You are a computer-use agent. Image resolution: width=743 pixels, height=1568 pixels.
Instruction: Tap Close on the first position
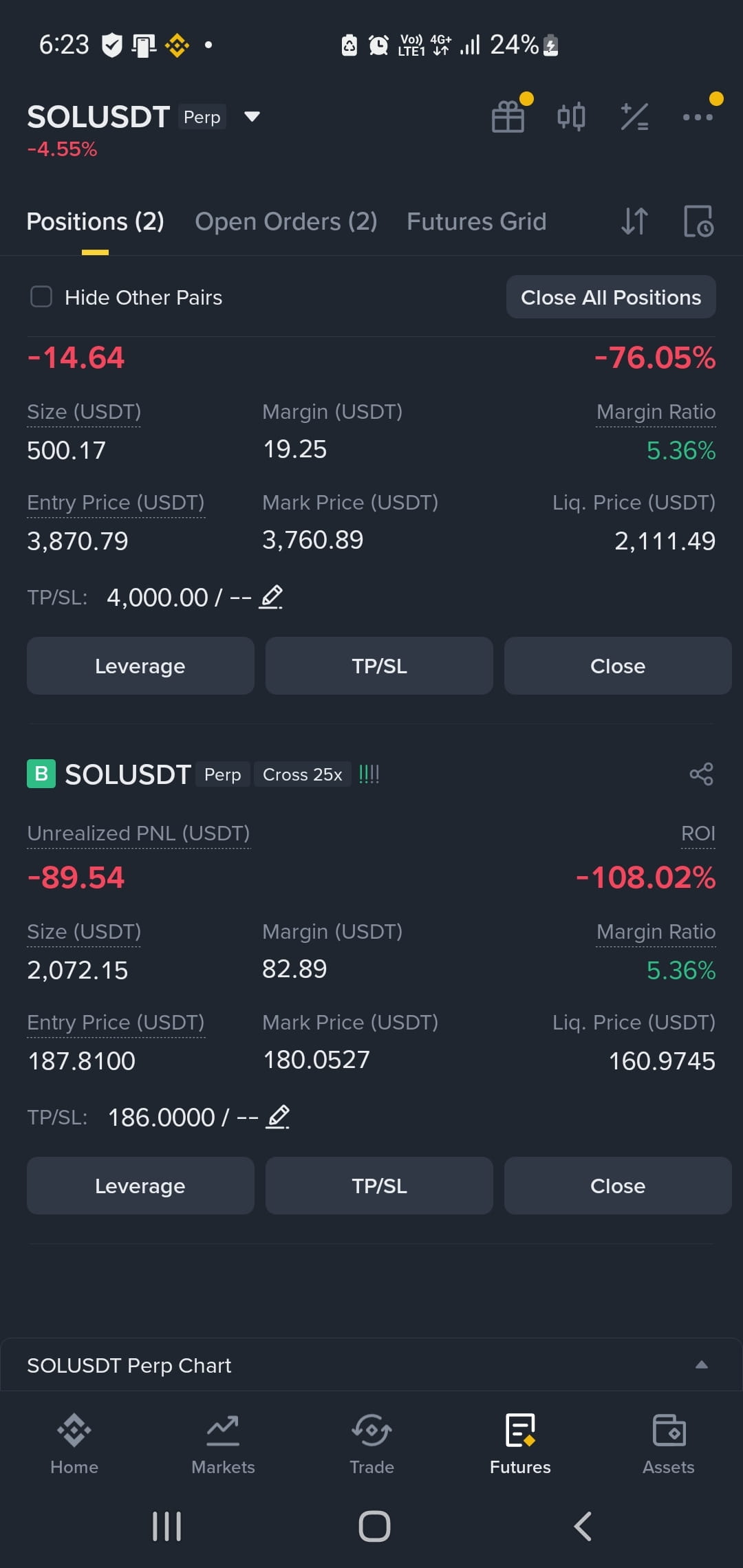click(x=618, y=666)
